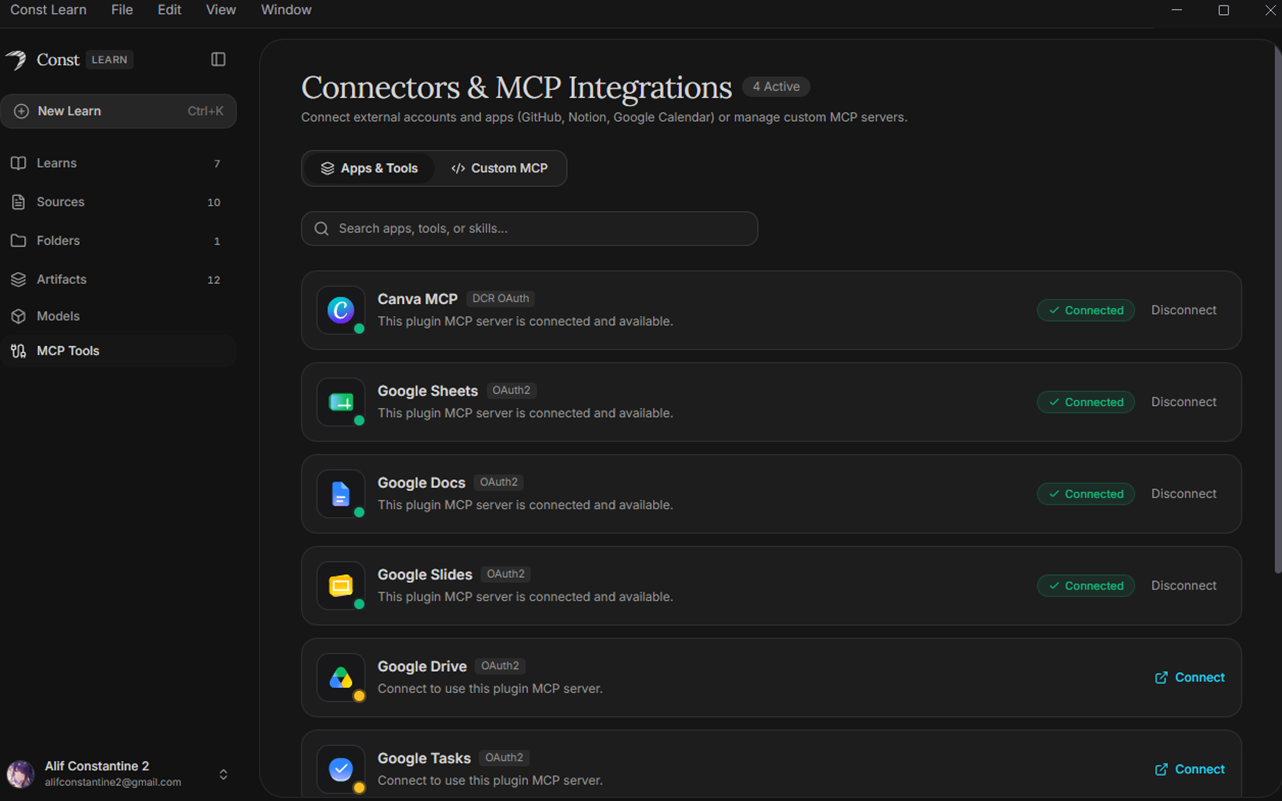Image resolution: width=1282 pixels, height=801 pixels.
Task: Click the Canva MCP app icon
Action: [341, 310]
